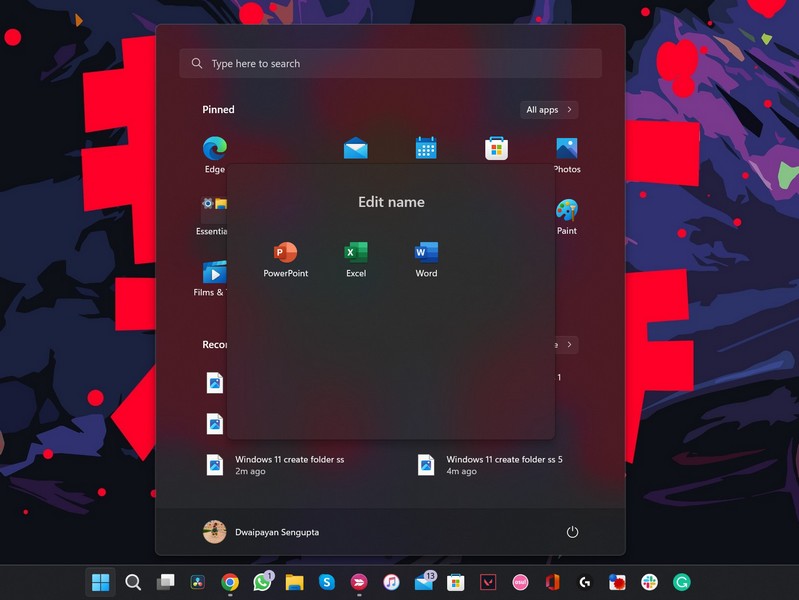This screenshot has height=600, width=799.
Task: Open Google Chrome from the taskbar
Action: [x=230, y=582]
